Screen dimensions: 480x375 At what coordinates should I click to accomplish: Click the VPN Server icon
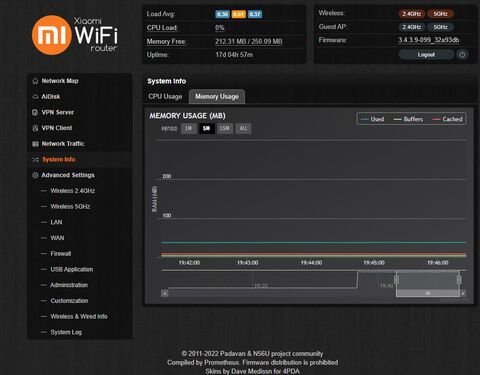(35, 112)
